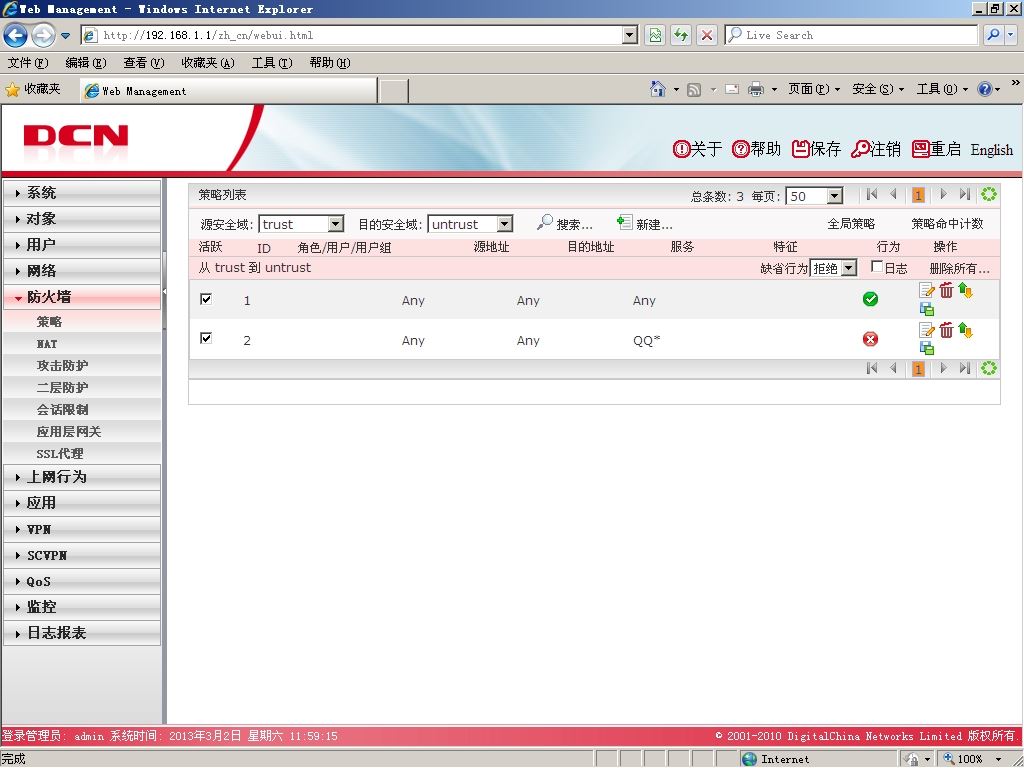Screen dimensions: 1024x768
Task: Uncheck the active checkbox for policy 1
Action: (x=206, y=299)
